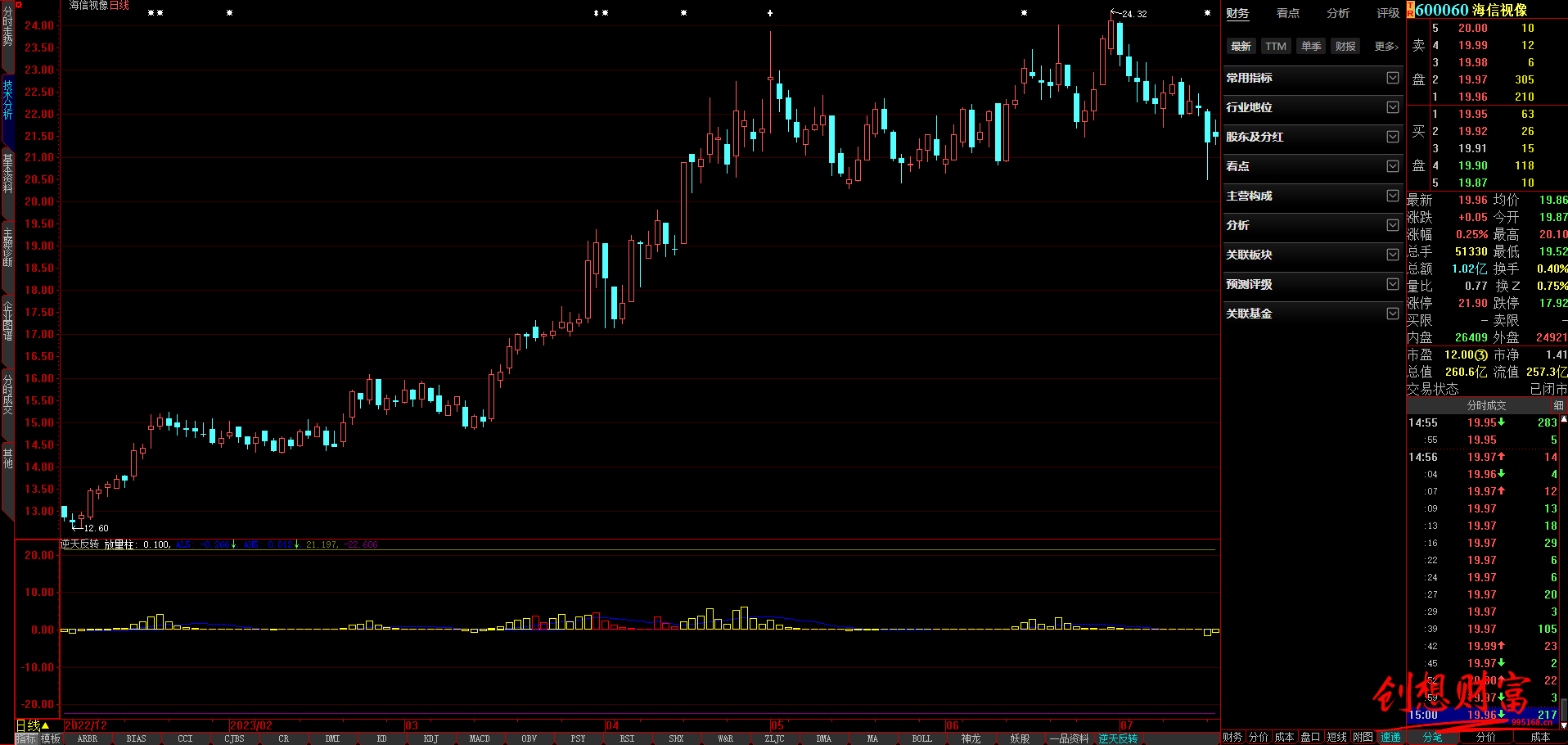
Task: Apply the ARBR indicator
Action: coord(88,738)
